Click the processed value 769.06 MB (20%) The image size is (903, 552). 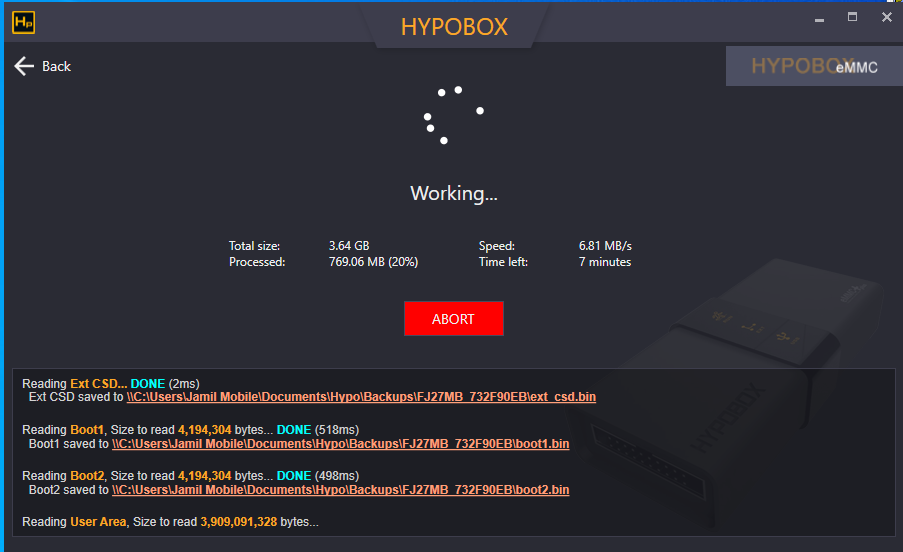pos(373,262)
